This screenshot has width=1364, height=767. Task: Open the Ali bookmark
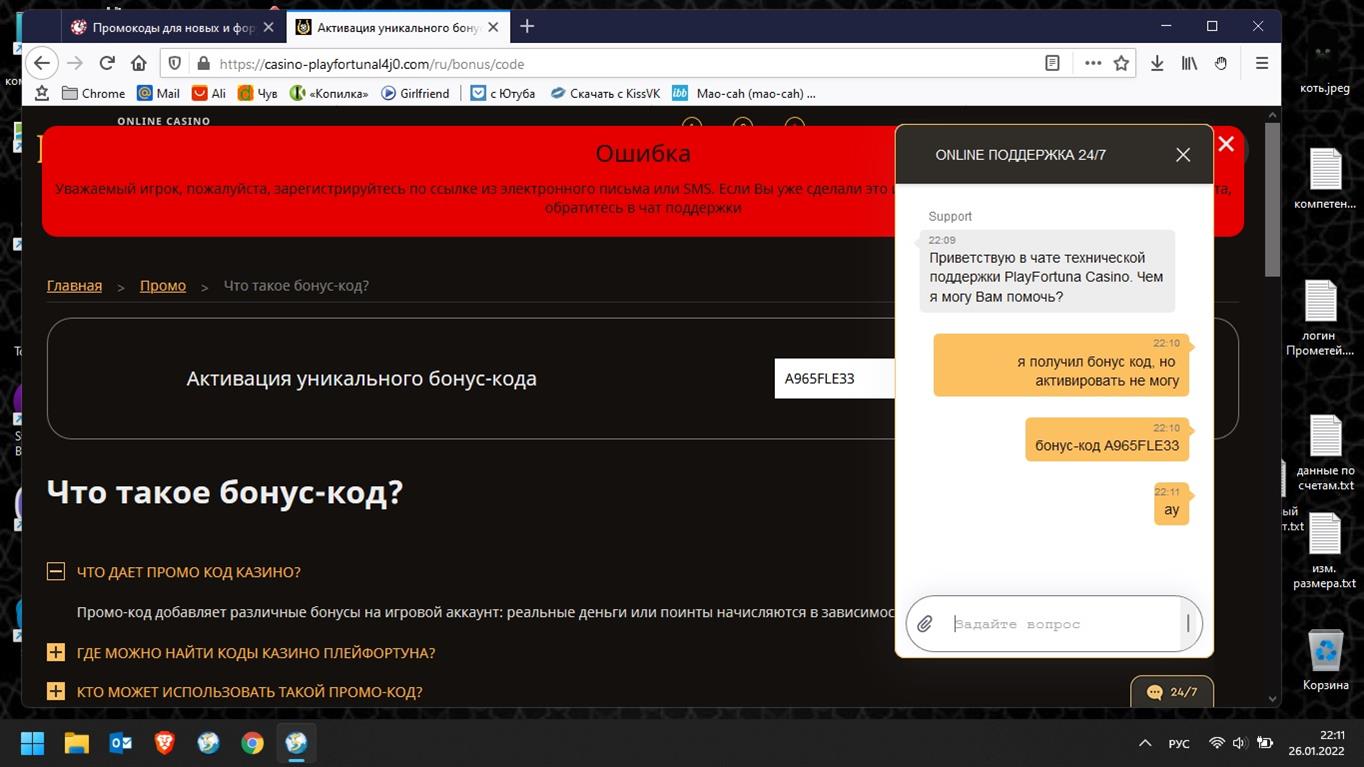tap(209, 93)
